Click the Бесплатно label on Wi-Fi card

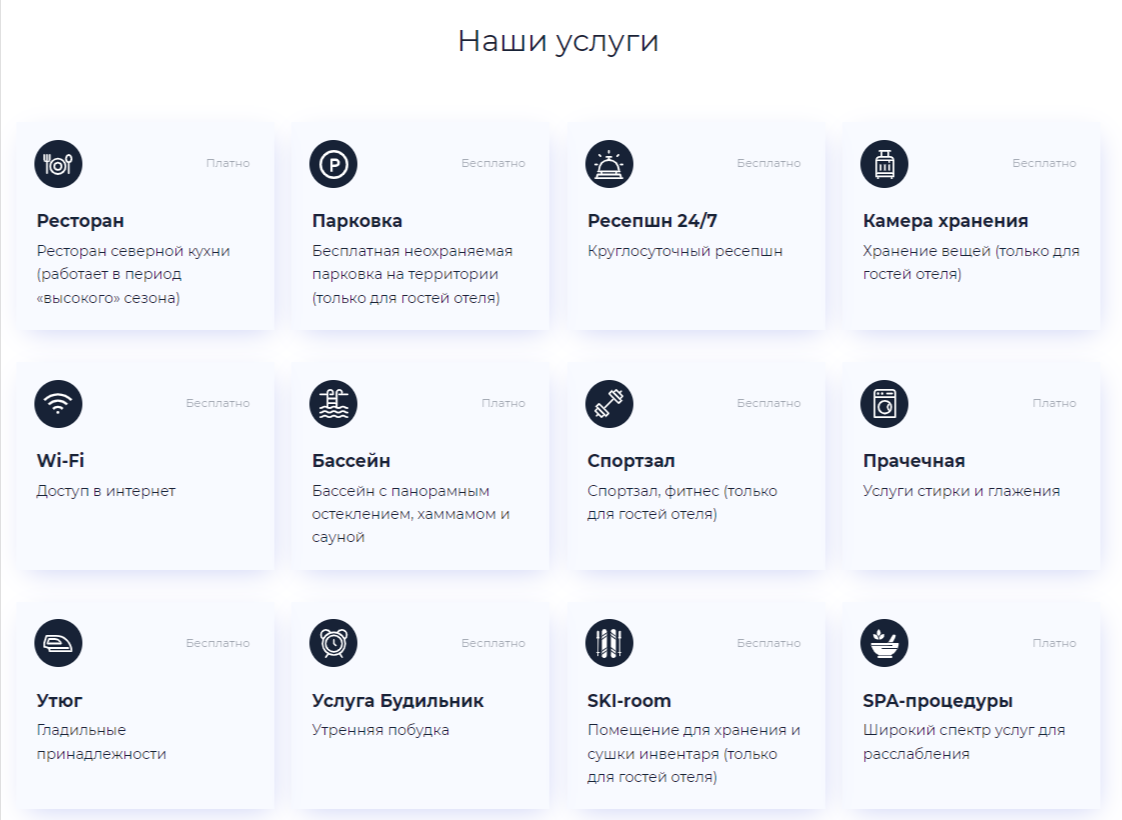pos(217,403)
